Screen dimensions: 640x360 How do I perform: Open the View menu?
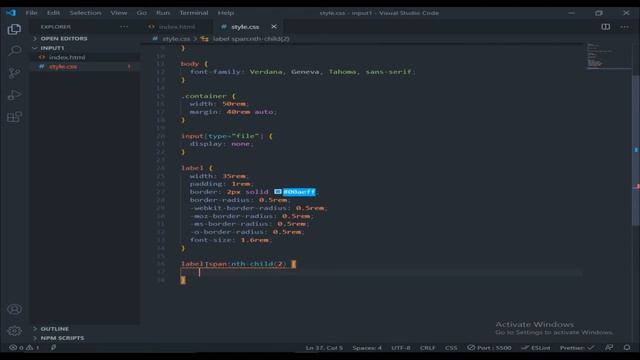click(x=119, y=13)
